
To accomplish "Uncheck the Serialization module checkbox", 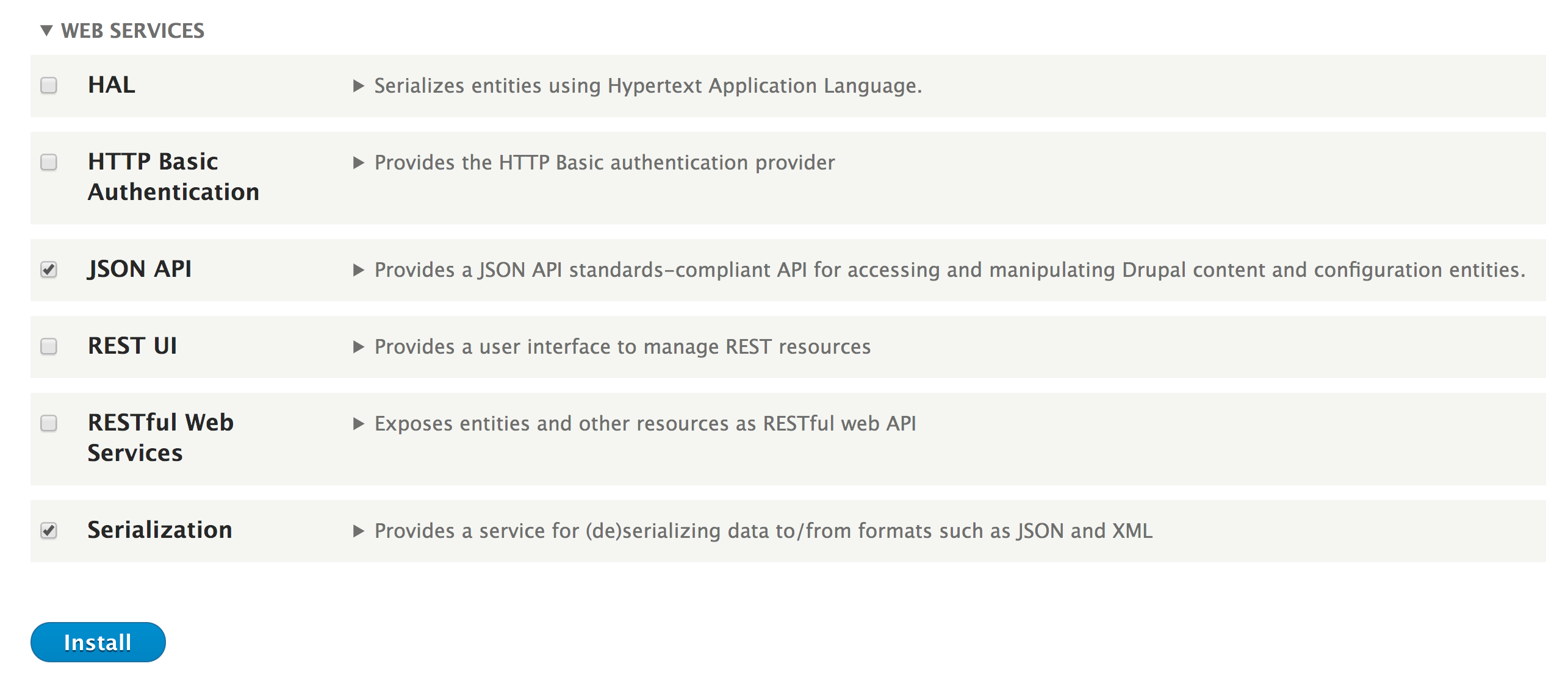I will tap(49, 531).
